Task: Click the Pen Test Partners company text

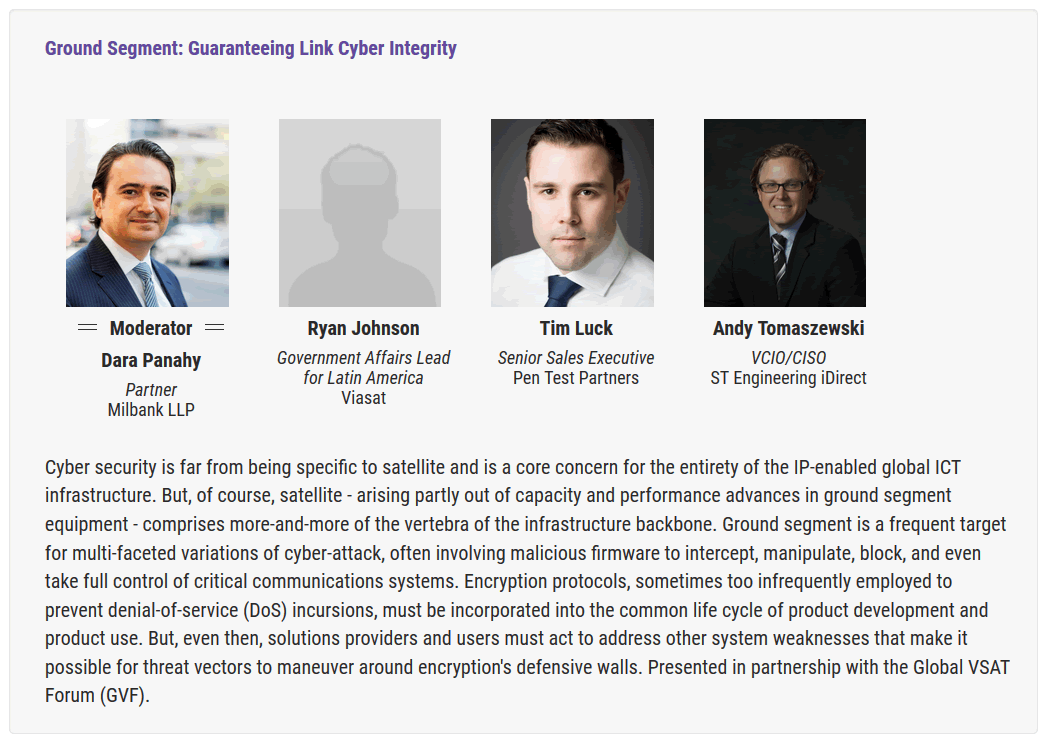Action: tap(576, 378)
